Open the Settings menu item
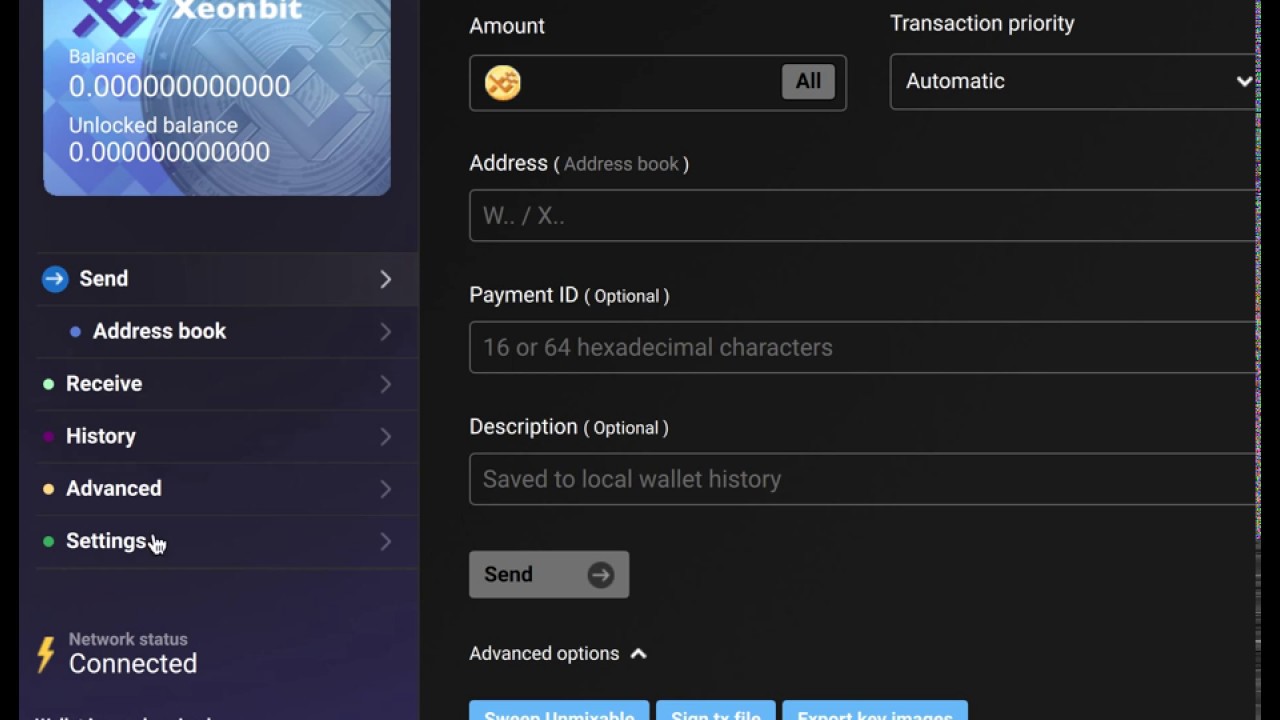This screenshot has width=1280, height=720. pyautogui.click(x=227, y=541)
